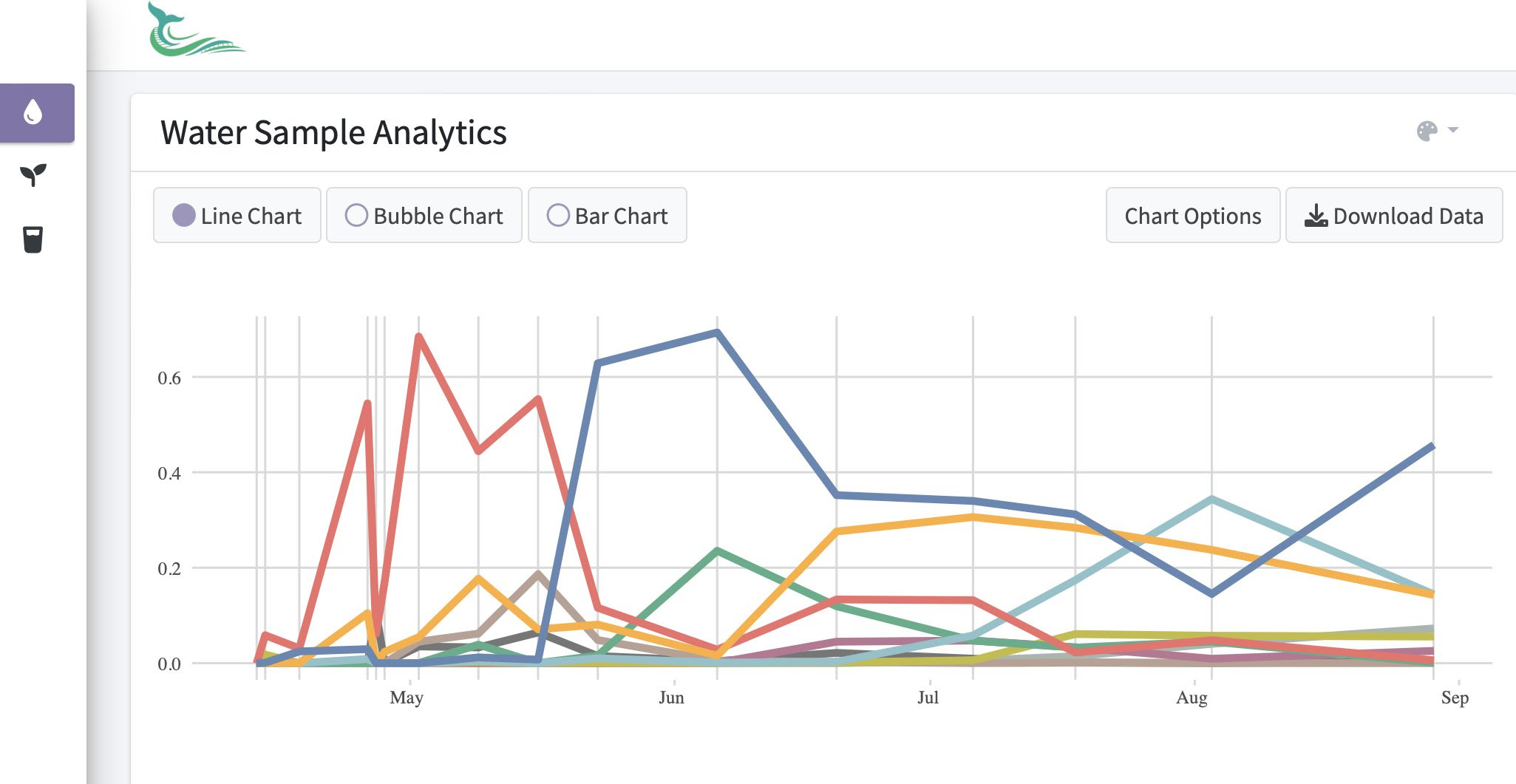Image resolution: width=1516 pixels, height=784 pixels.
Task: Click the whale tail logo
Action: click(x=195, y=32)
